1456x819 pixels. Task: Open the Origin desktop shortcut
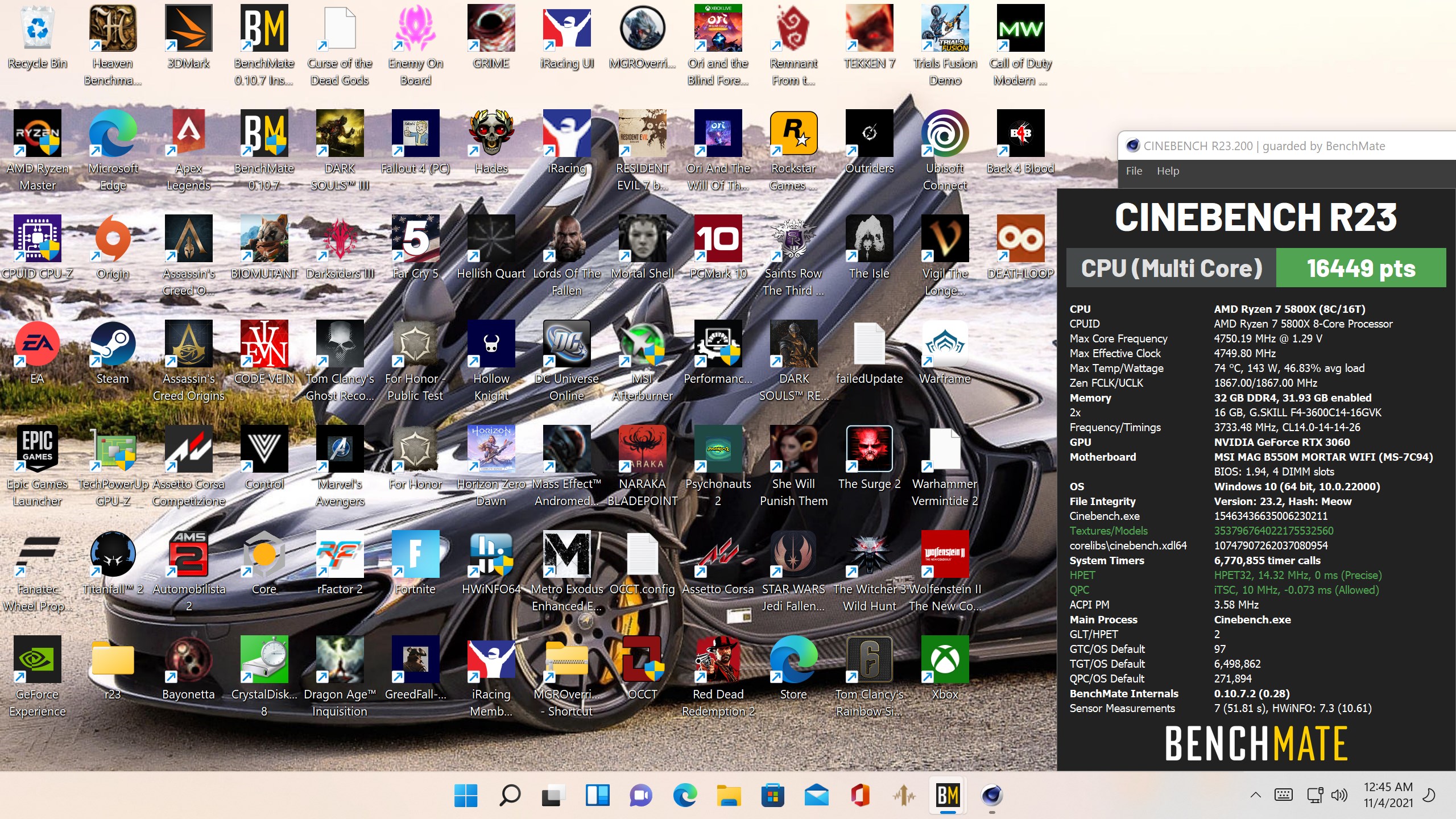click(x=113, y=248)
